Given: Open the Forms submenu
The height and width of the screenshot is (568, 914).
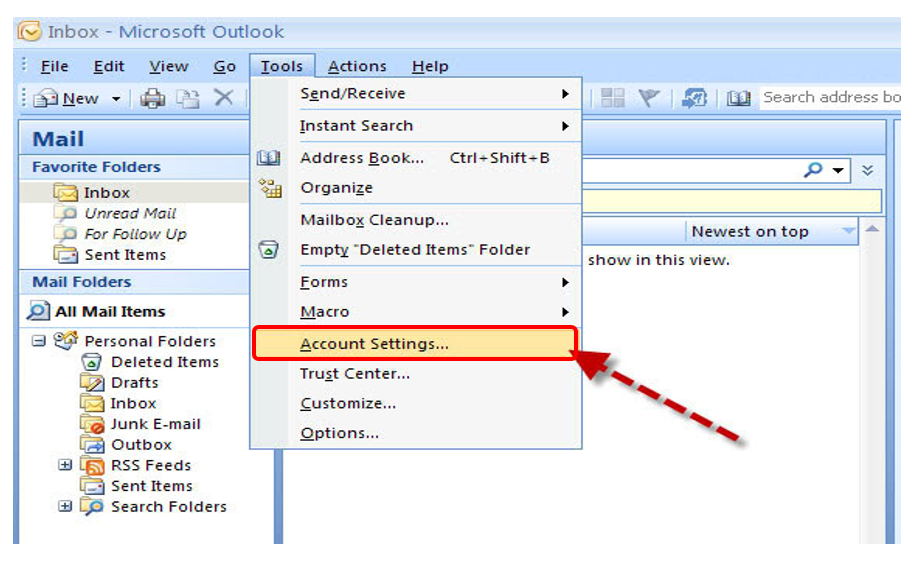Looking at the screenshot, I should (417, 282).
